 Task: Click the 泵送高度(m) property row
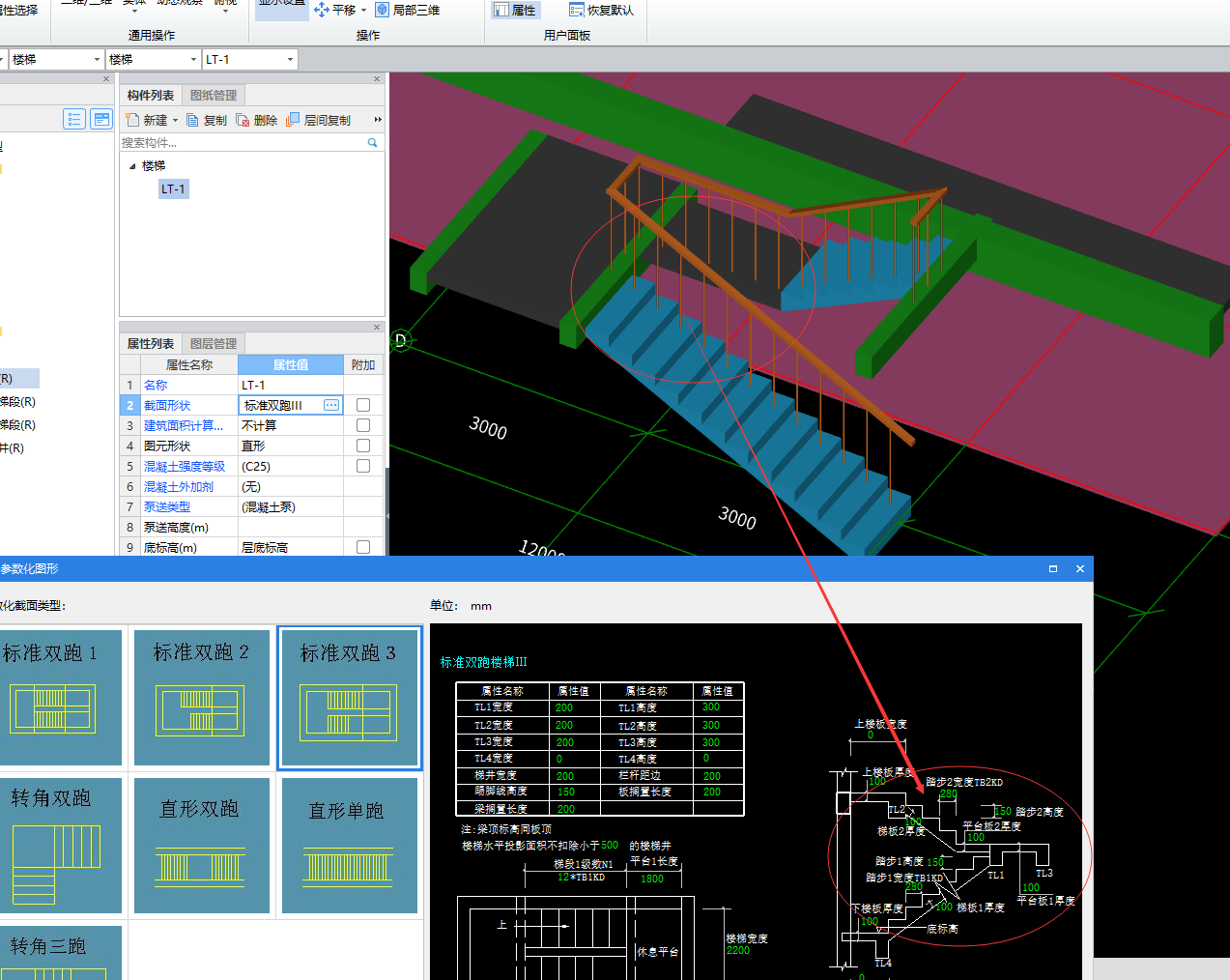pos(251,527)
